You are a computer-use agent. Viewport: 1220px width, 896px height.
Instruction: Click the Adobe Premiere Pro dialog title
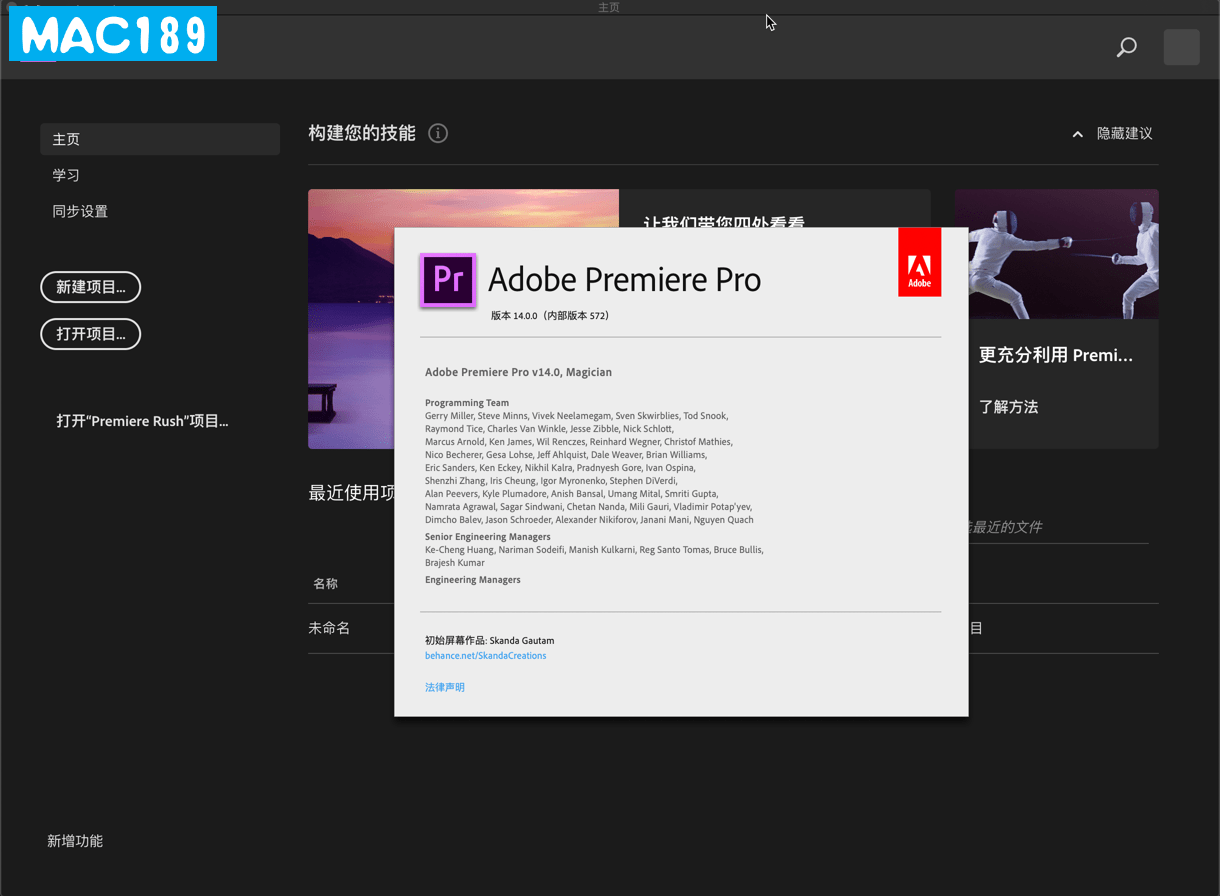pos(625,279)
